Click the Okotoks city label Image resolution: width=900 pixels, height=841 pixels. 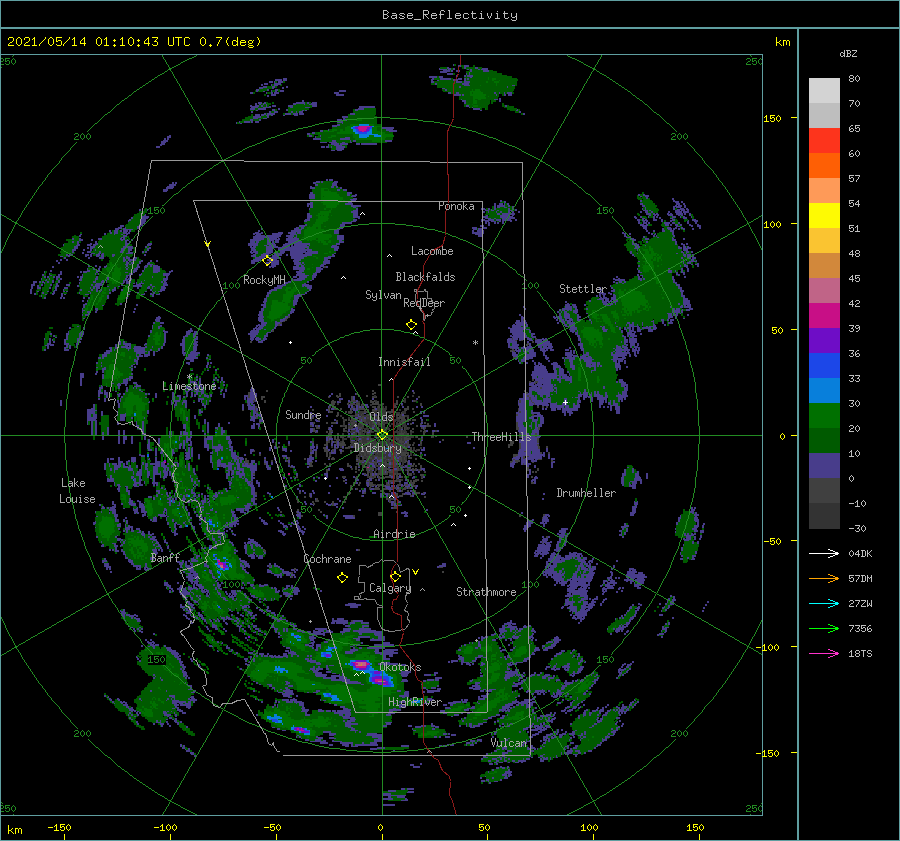click(x=400, y=667)
